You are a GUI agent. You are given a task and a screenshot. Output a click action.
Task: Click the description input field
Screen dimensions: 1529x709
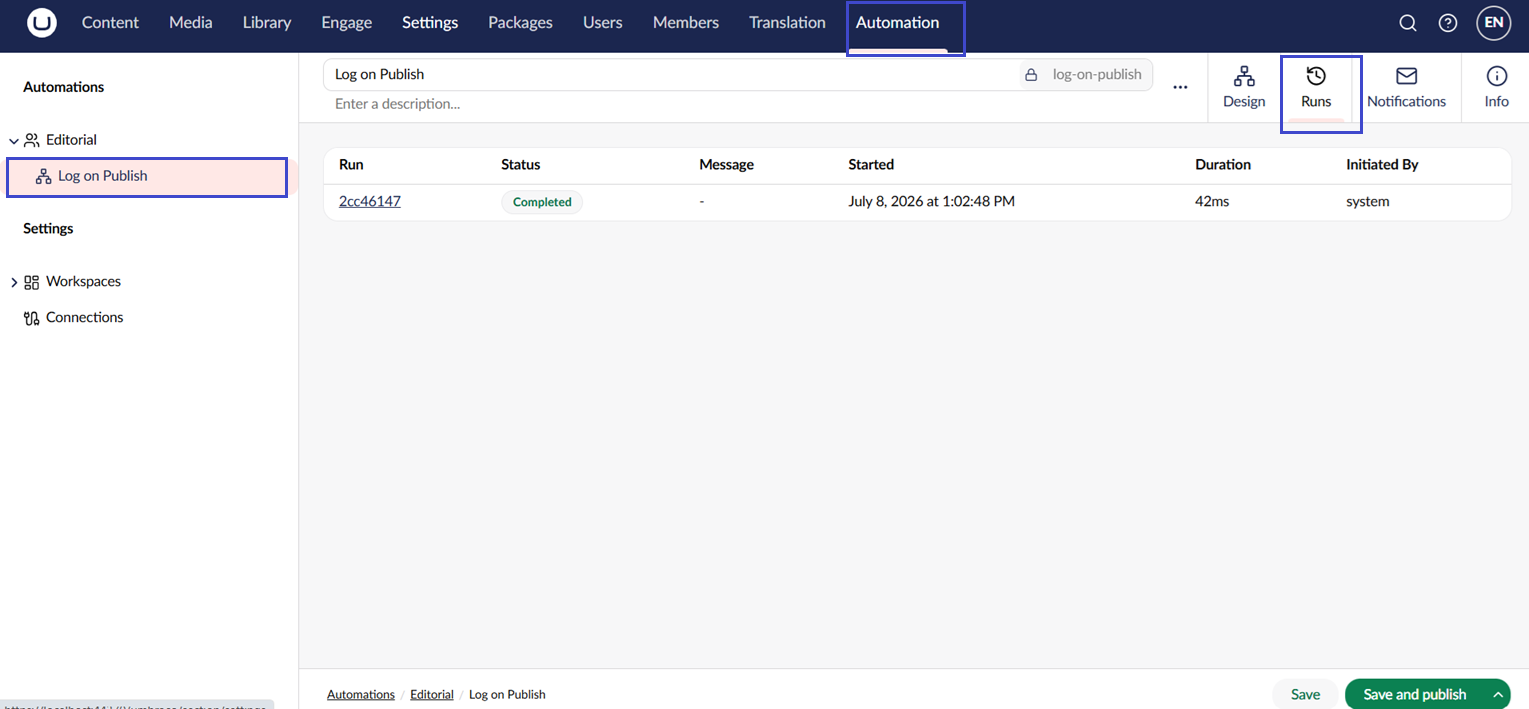(x=740, y=104)
